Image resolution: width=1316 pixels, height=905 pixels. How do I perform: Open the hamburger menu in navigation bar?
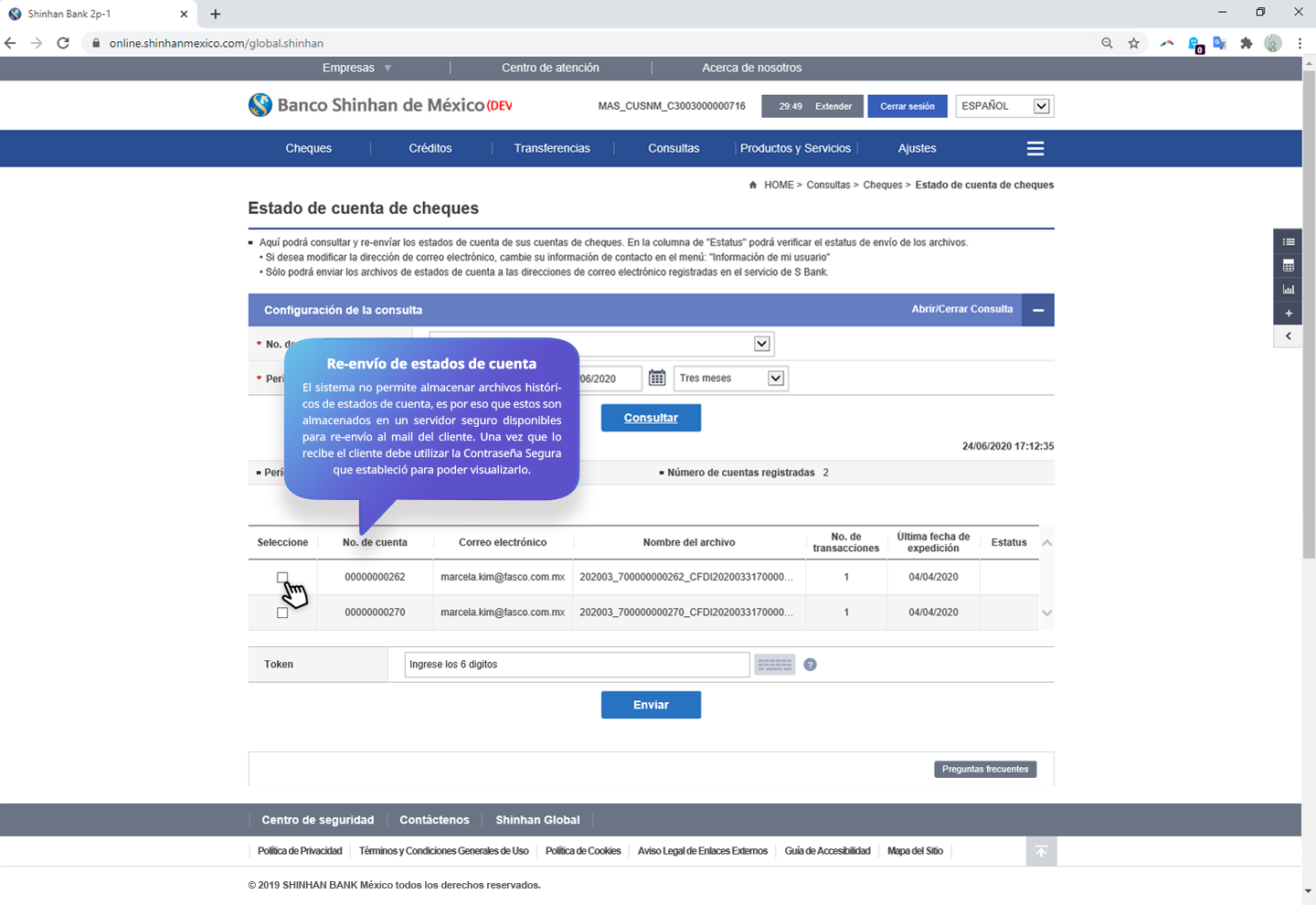[x=1035, y=148]
